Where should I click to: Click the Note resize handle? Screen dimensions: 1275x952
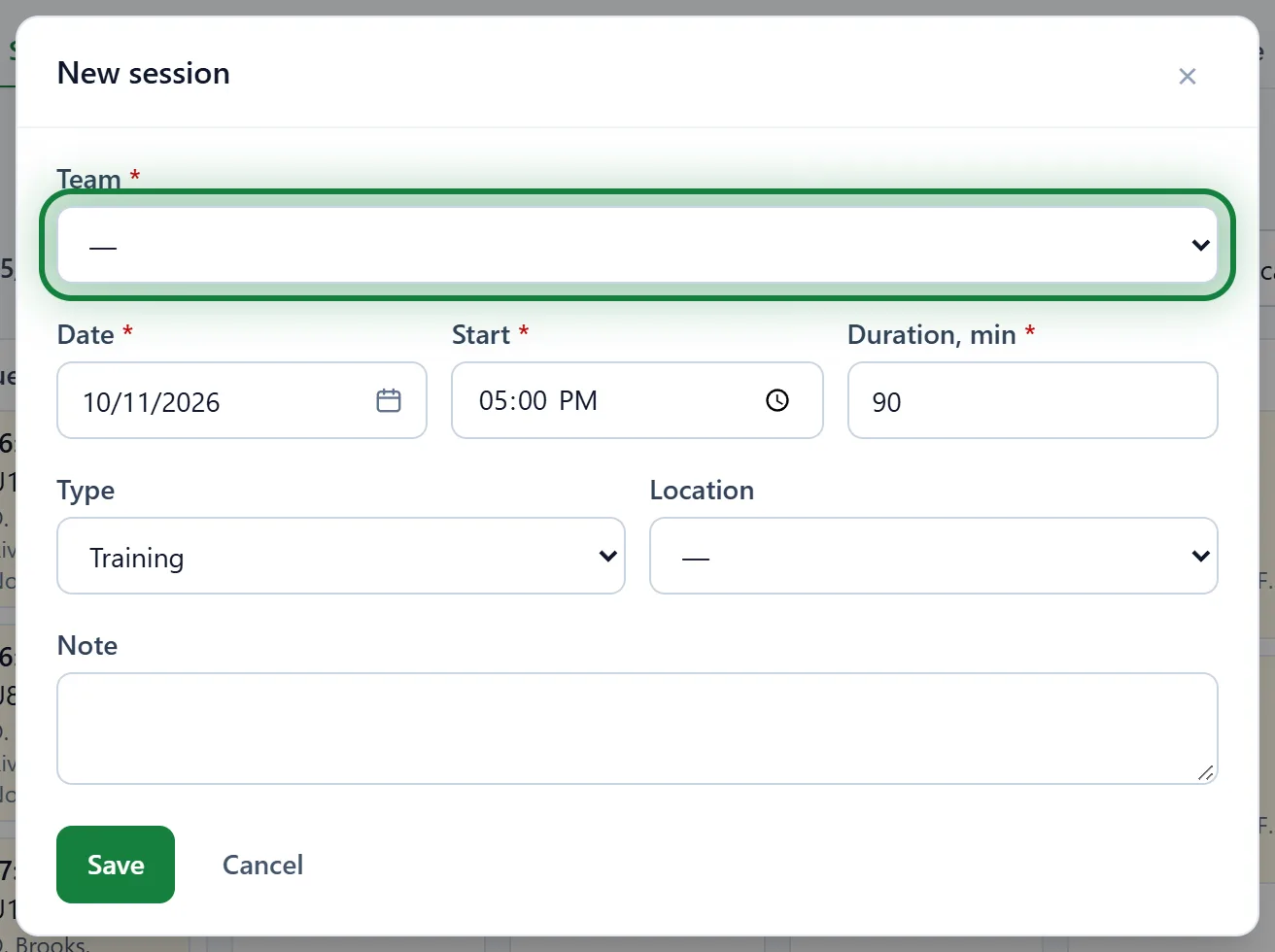[x=1205, y=772]
